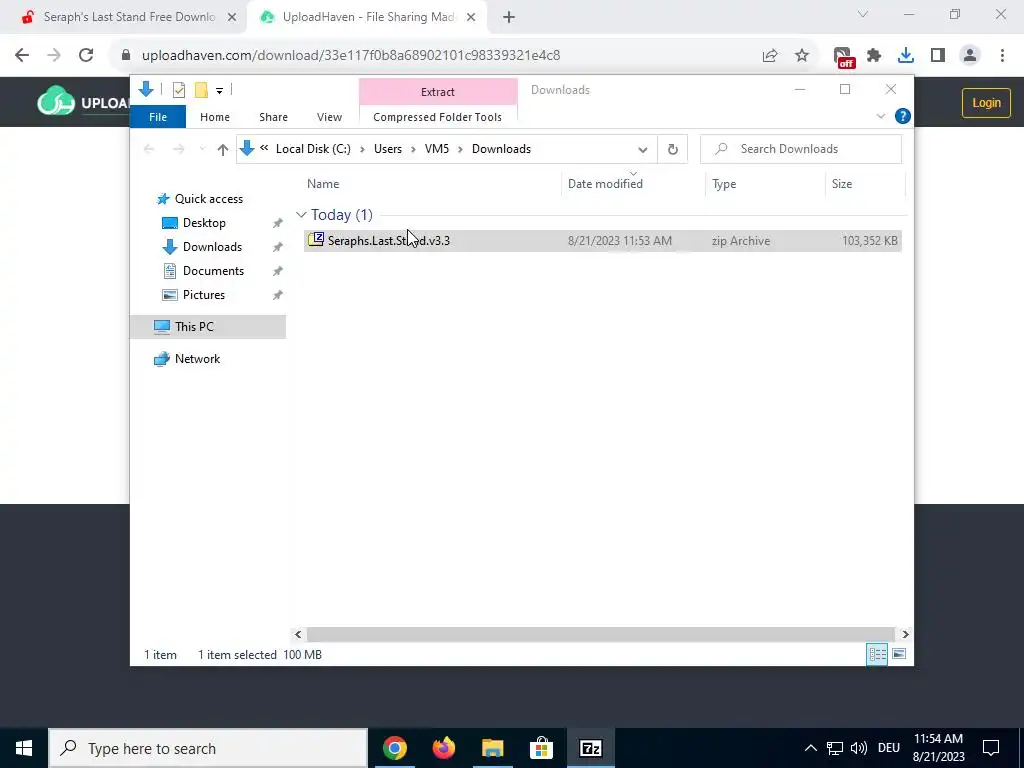This screenshot has height=768, width=1024.
Task: Open Windows Start menu
Action: pos(24,748)
